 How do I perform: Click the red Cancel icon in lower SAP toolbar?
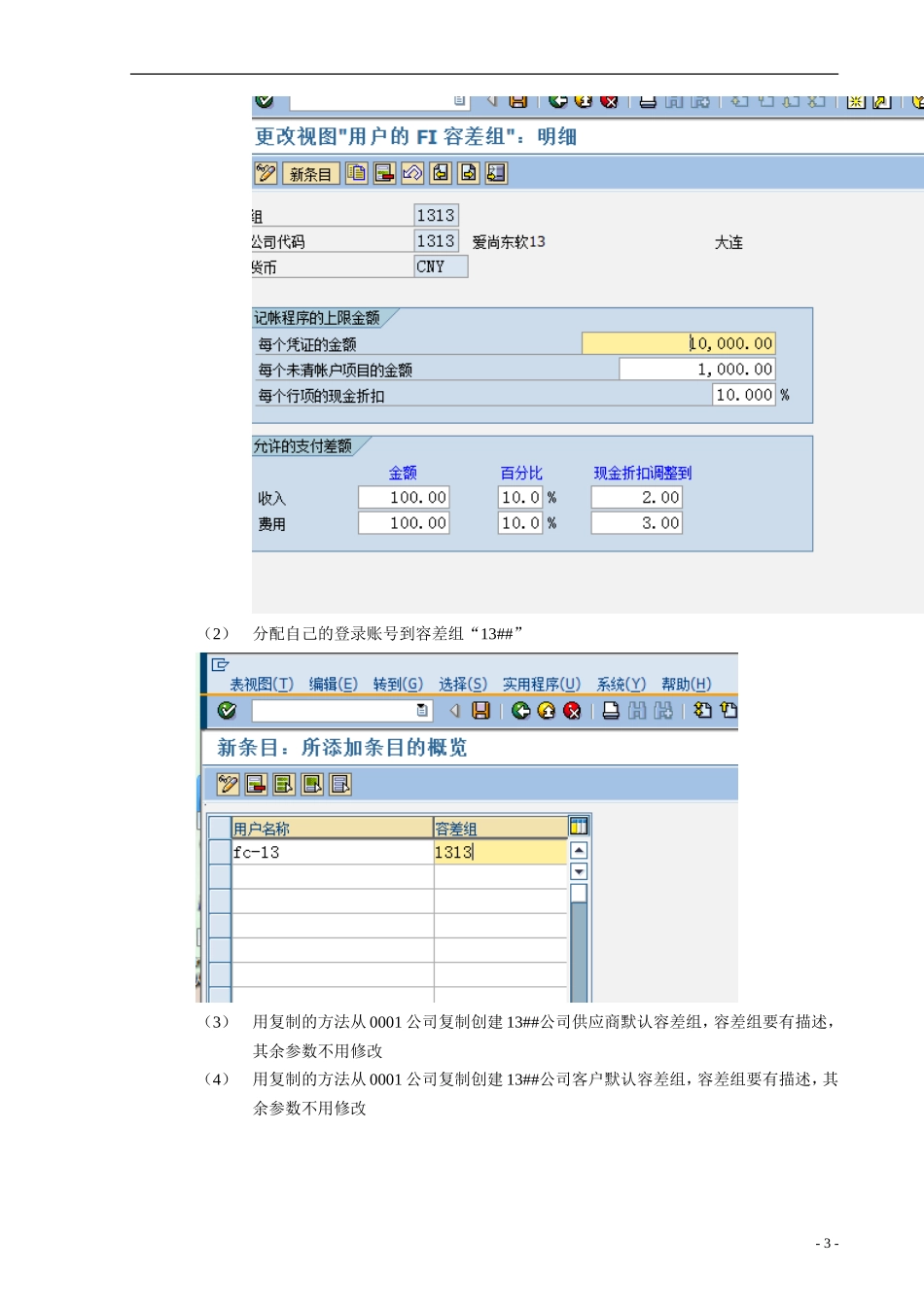(572, 711)
